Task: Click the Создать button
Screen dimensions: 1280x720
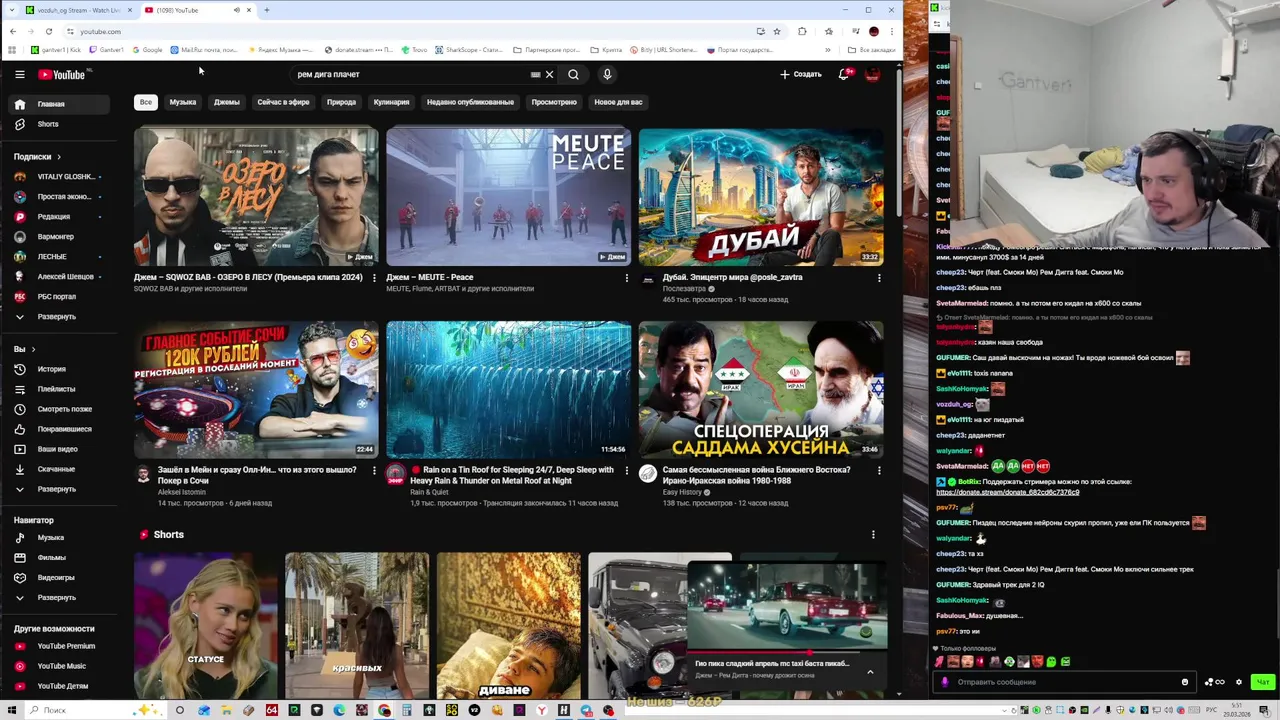Action: coord(801,74)
